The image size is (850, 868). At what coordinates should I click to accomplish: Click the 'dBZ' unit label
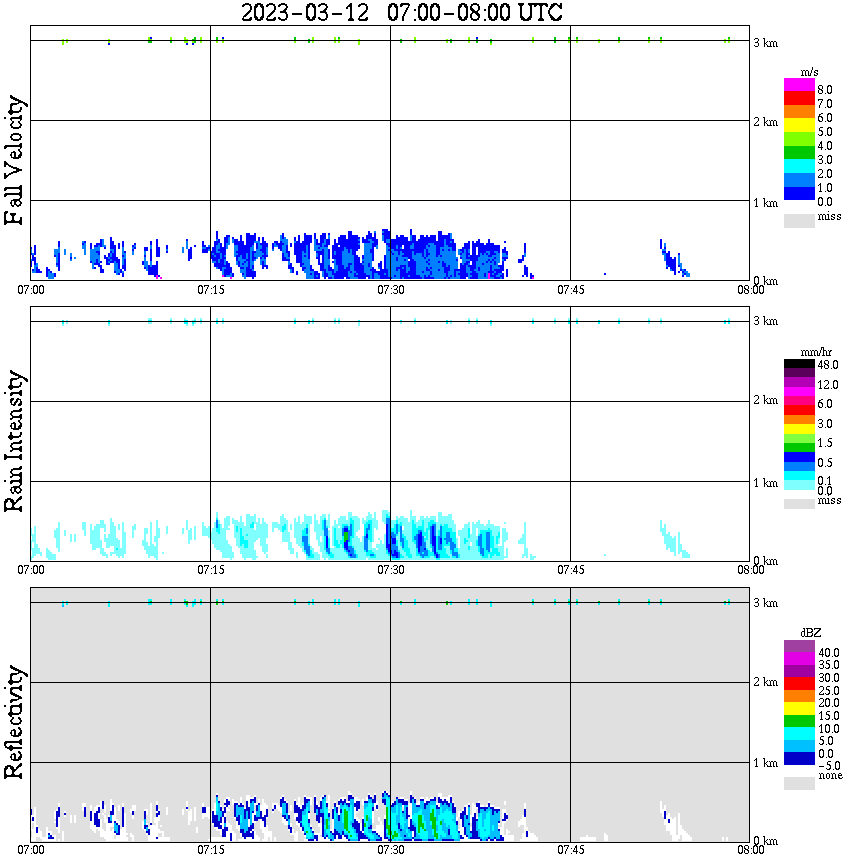pos(810,633)
